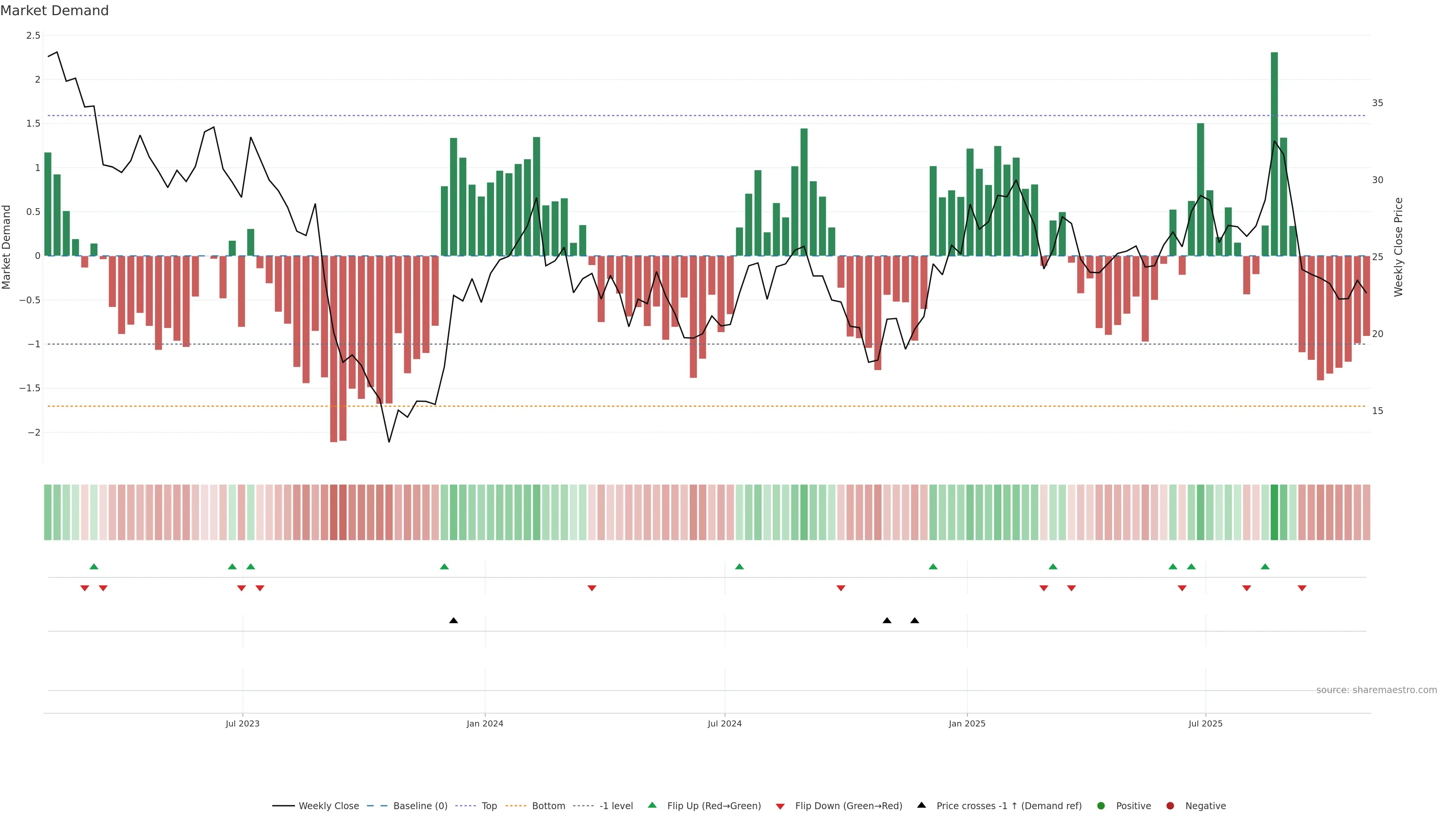Click the green Positive legend circle

[1100, 806]
